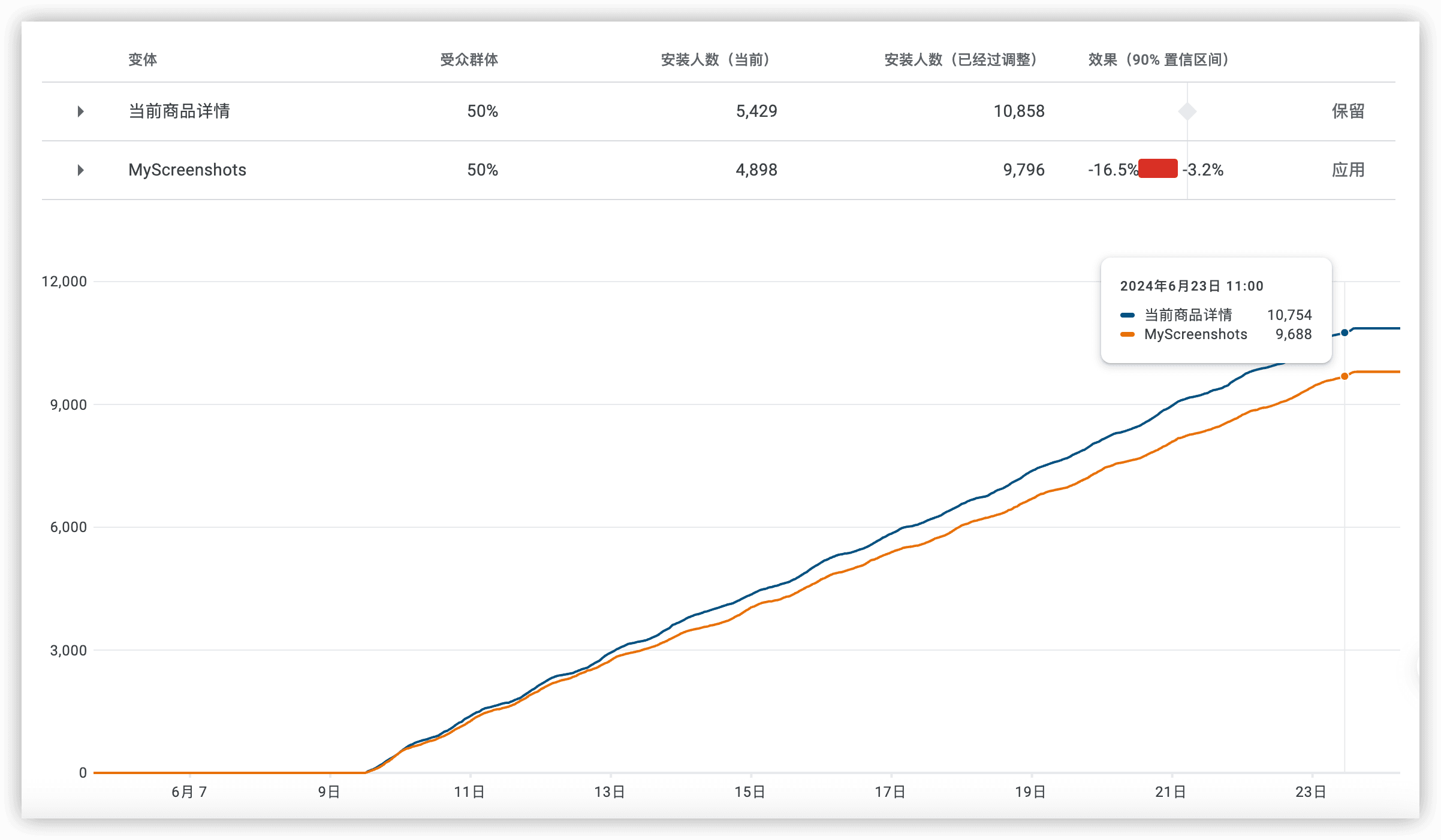
Task: Click the 保留 action link
Action: (1348, 111)
